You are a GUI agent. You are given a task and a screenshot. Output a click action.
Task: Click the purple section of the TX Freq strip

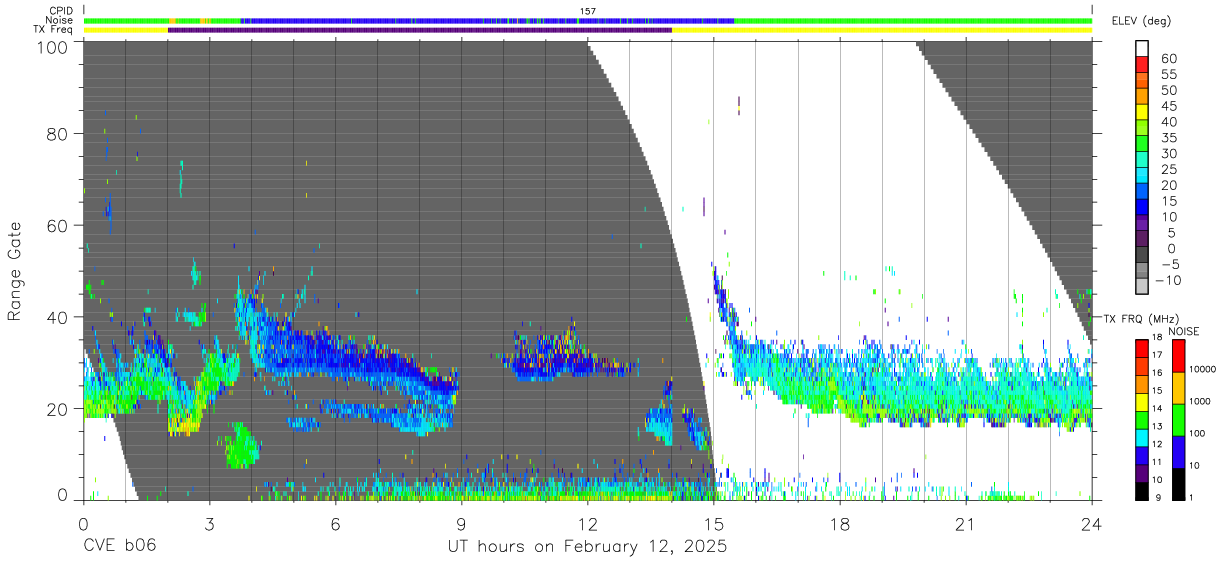click(420, 30)
